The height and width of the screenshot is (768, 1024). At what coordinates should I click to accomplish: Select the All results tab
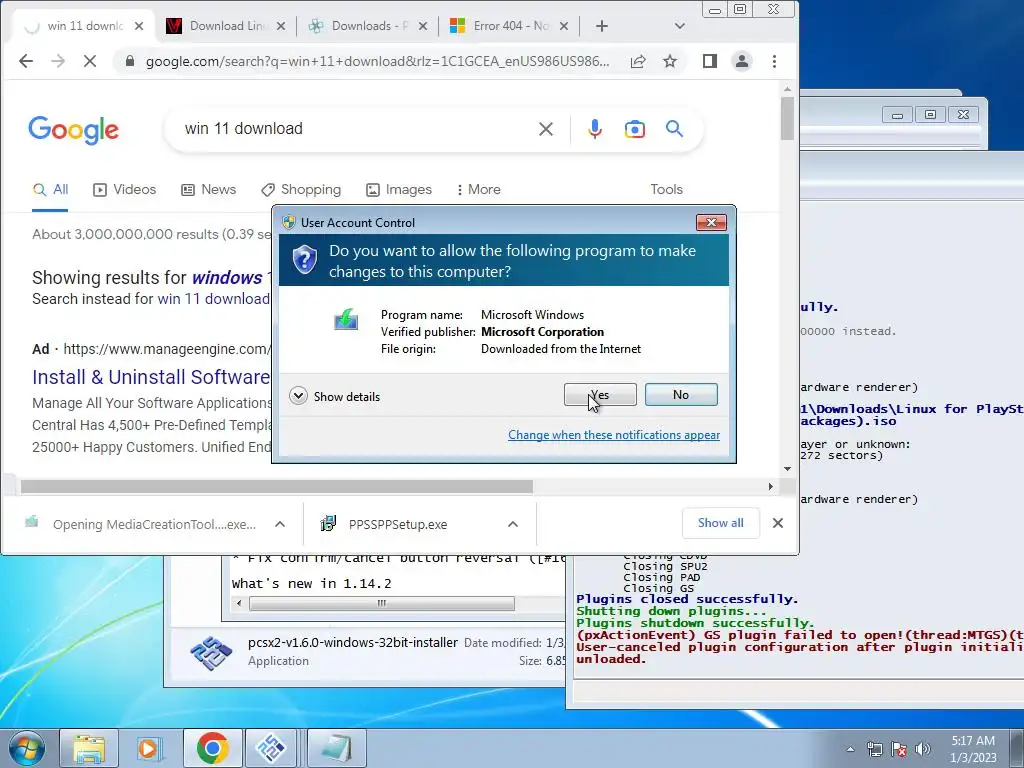tap(50, 189)
